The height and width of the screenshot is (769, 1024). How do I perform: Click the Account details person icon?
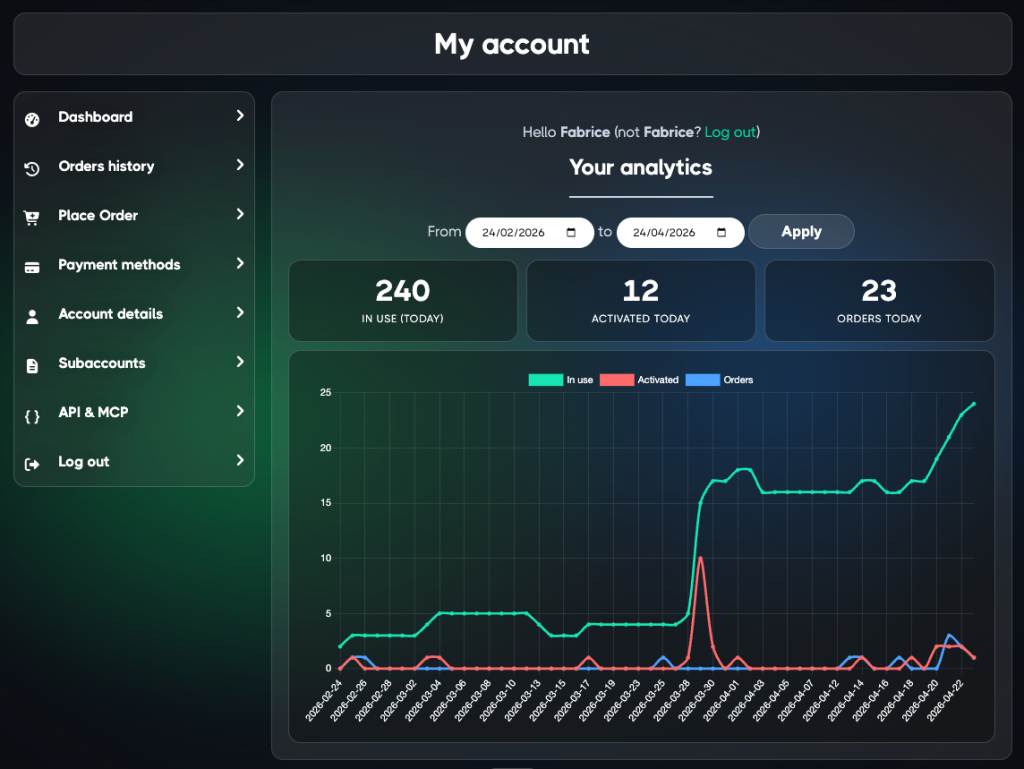(x=32, y=317)
